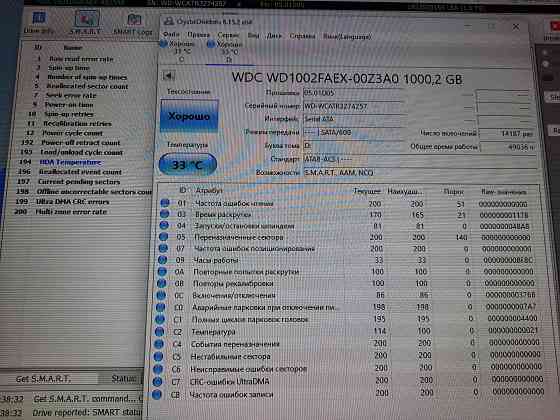This screenshot has width=560, height=420.
Task: Open the Справка menu
Action: 302,36
